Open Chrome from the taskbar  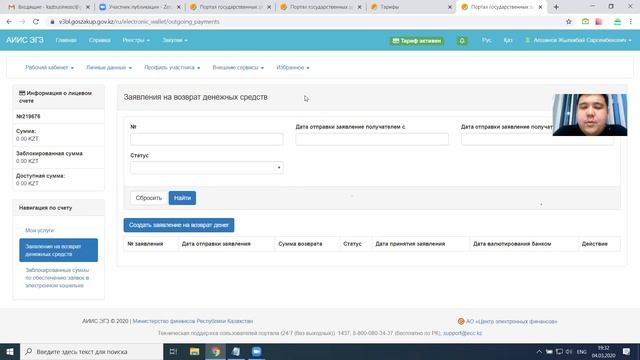point(215,351)
